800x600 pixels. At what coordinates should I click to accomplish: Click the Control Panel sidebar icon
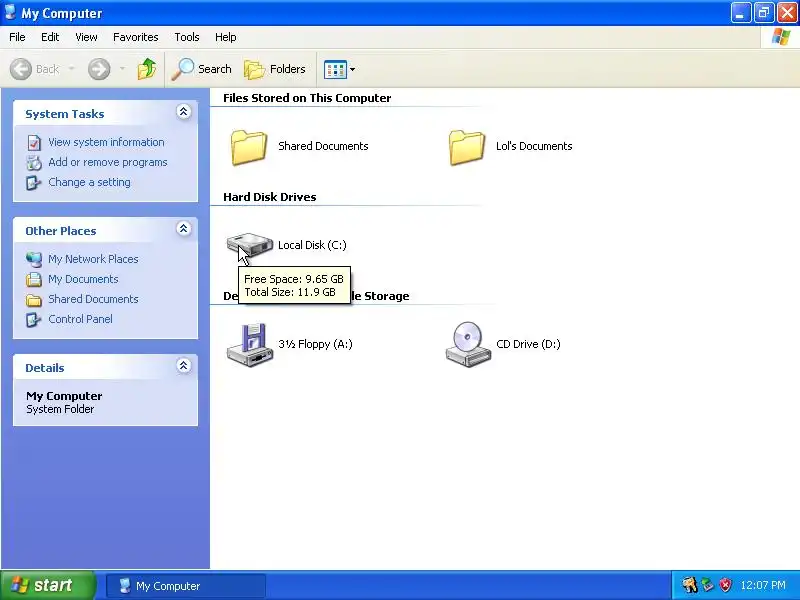(x=34, y=320)
